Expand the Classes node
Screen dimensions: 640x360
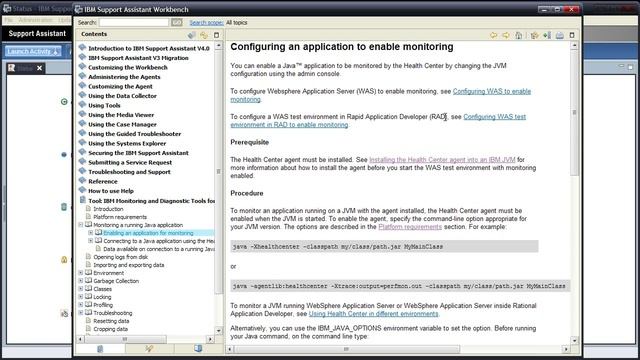[x=81, y=289]
